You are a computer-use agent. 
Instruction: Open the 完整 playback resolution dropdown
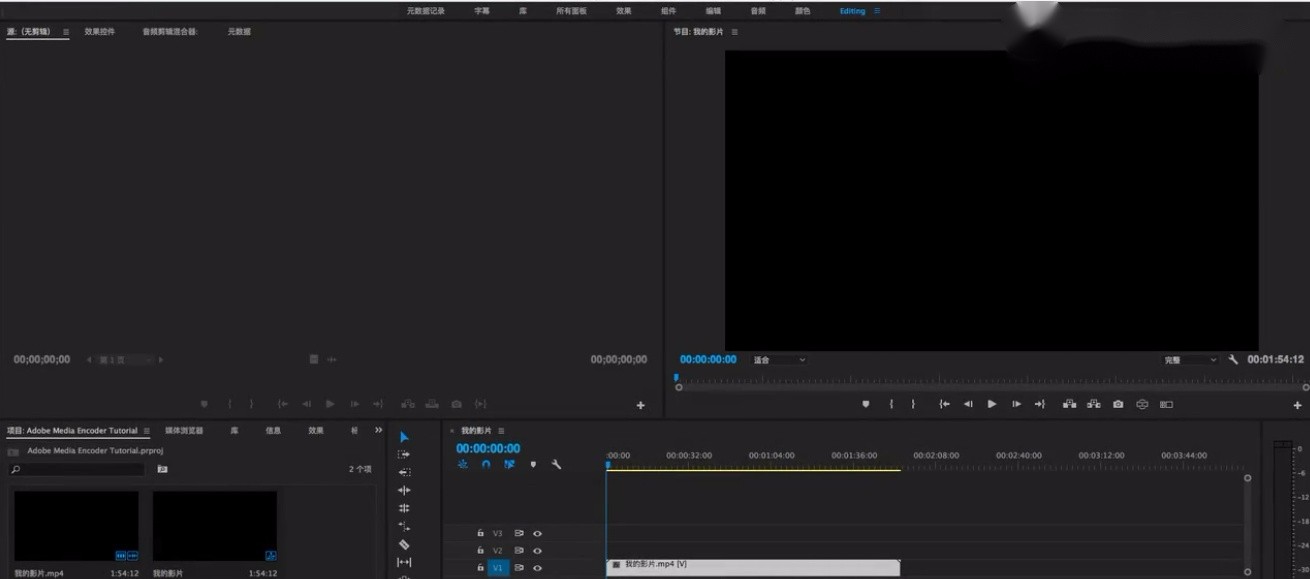coord(1191,359)
